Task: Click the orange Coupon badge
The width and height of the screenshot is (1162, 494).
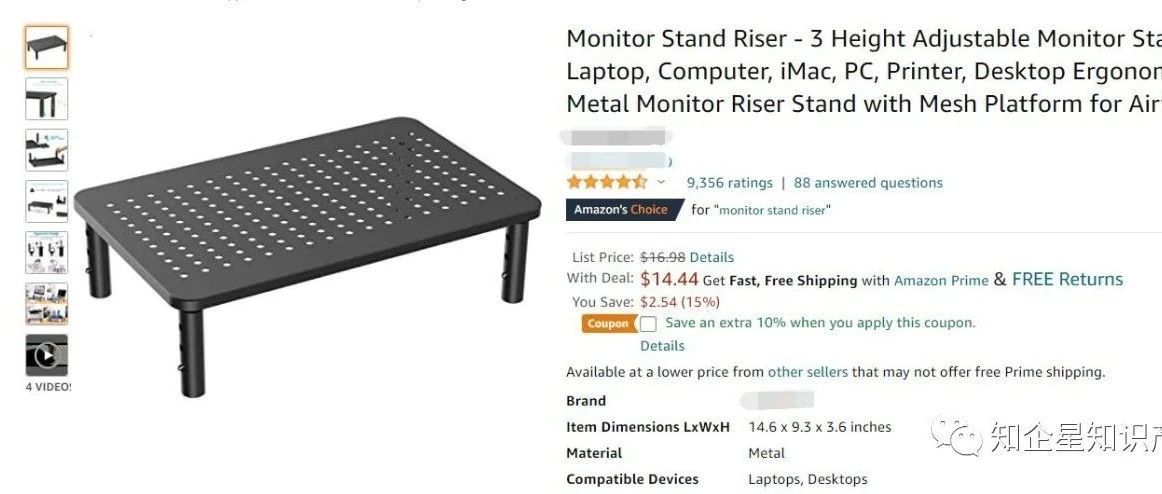Action: (608, 324)
